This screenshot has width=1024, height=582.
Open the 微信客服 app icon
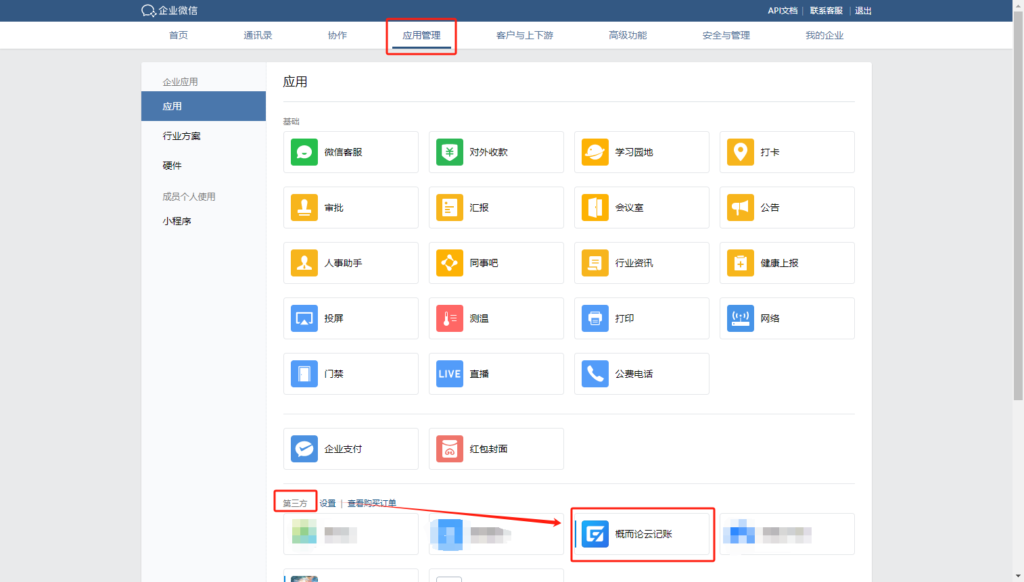(304, 152)
